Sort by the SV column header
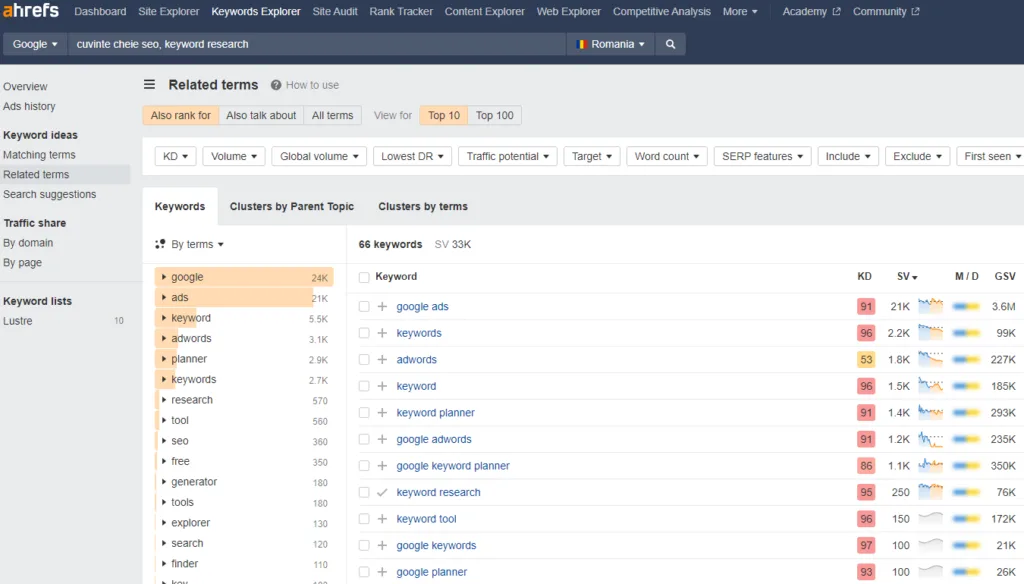This screenshot has width=1024, height=584. (906, 276)
